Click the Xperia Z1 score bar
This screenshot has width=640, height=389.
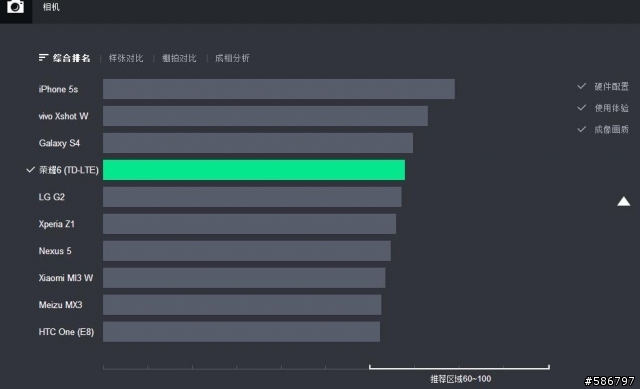(249, 224)
